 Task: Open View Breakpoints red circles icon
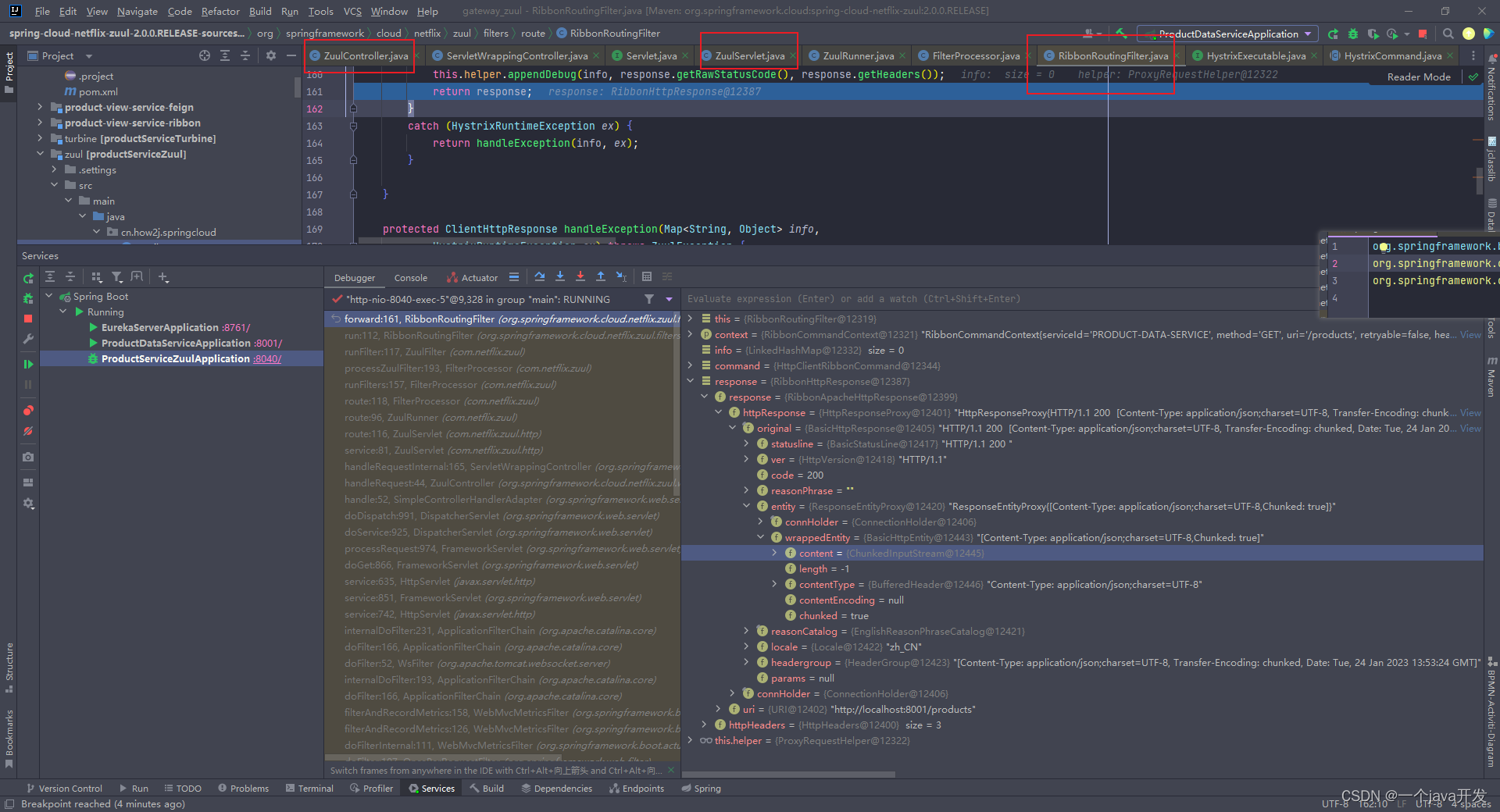click(x=28, y=411)
